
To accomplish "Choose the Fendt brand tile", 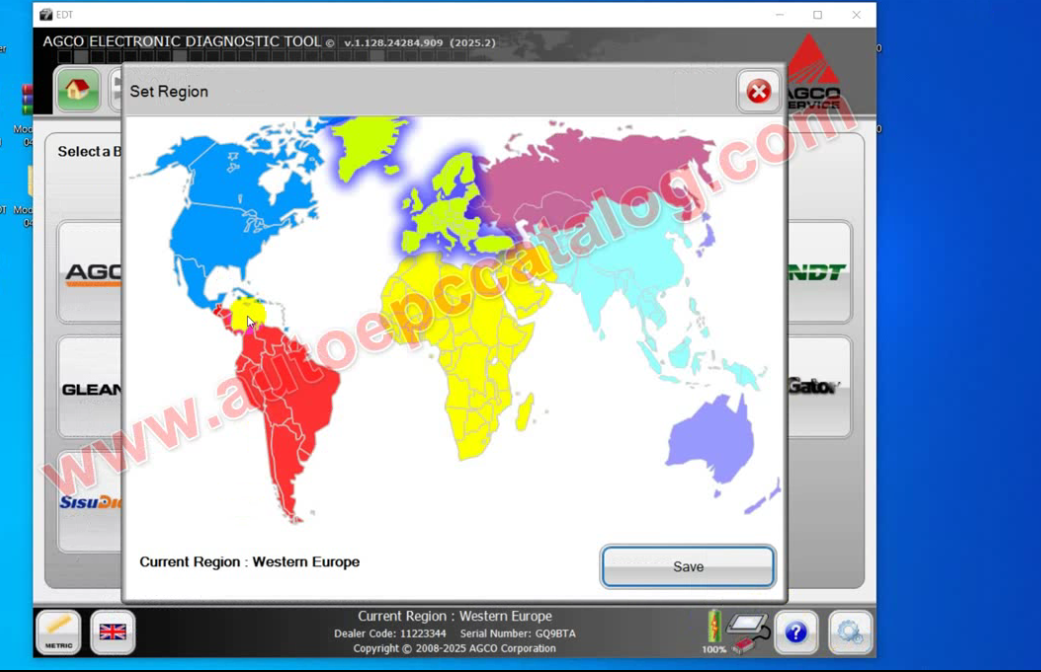I will 819,272.
